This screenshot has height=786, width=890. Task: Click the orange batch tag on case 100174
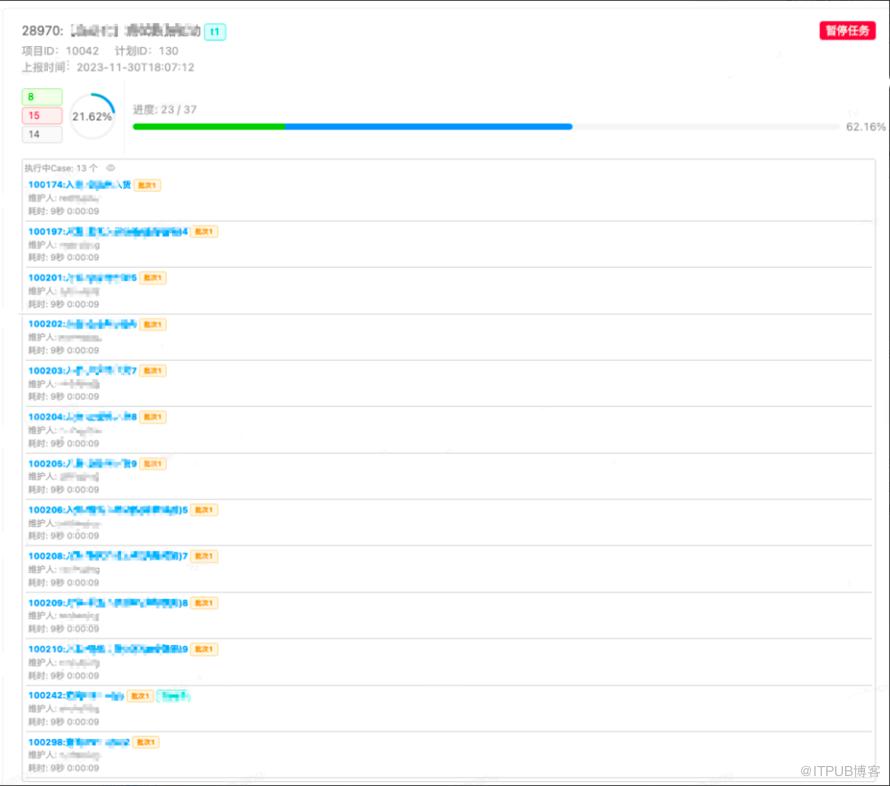(148, 185)
